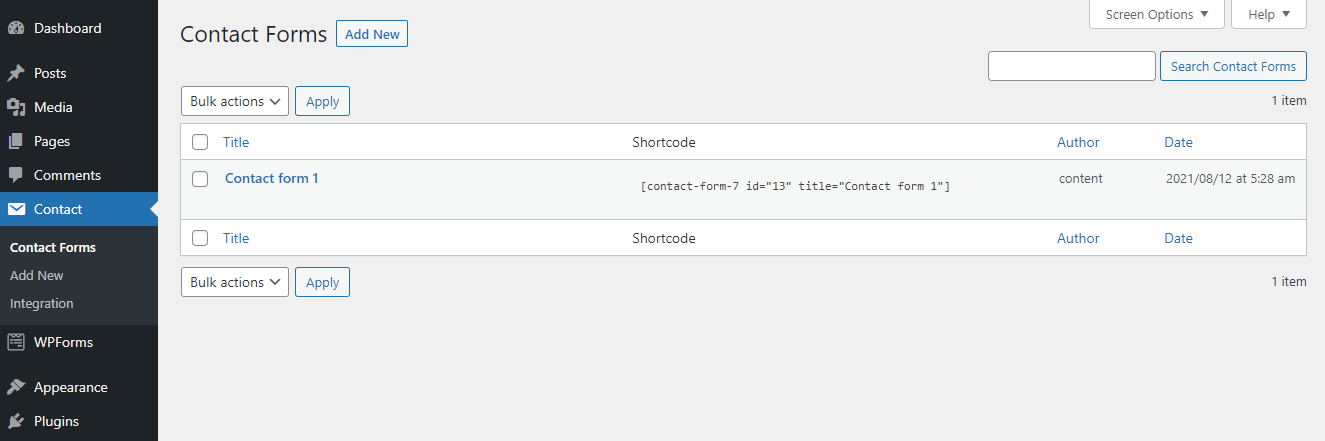Click the contact forms search input field
The height and width of the screenshot is (441, 1325).
click(1071, 66)
